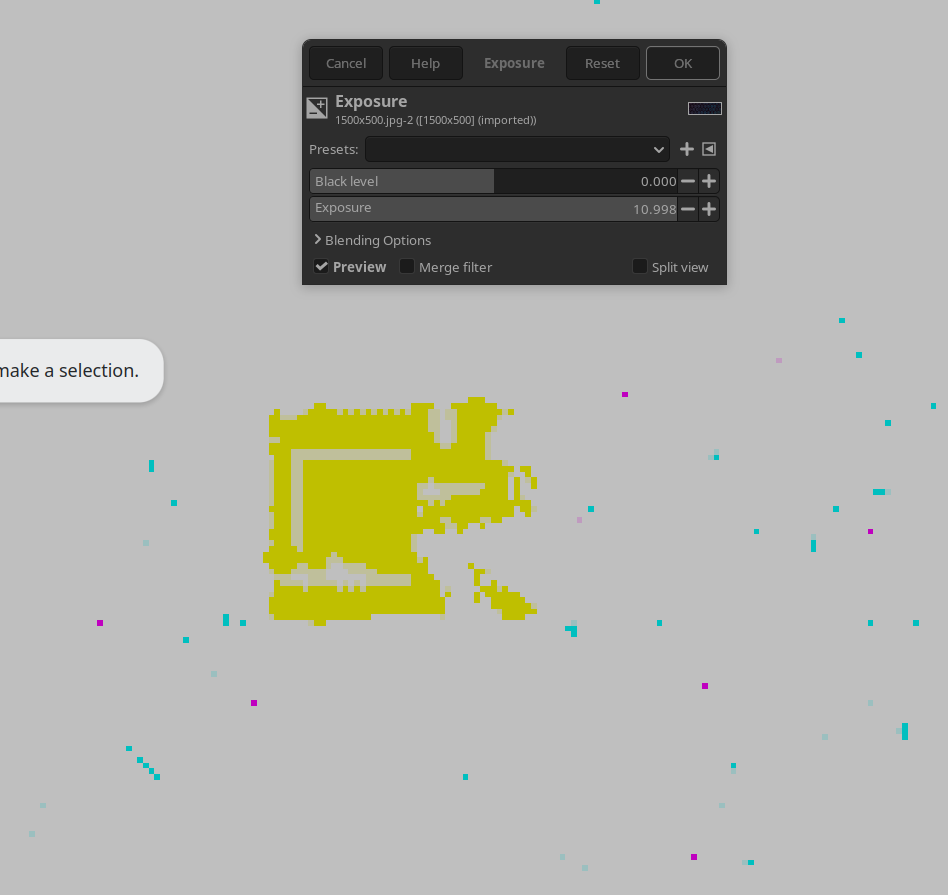Decrease the Black level value with minus
Screen dimensions: 948x895
(x=688, y=181)
